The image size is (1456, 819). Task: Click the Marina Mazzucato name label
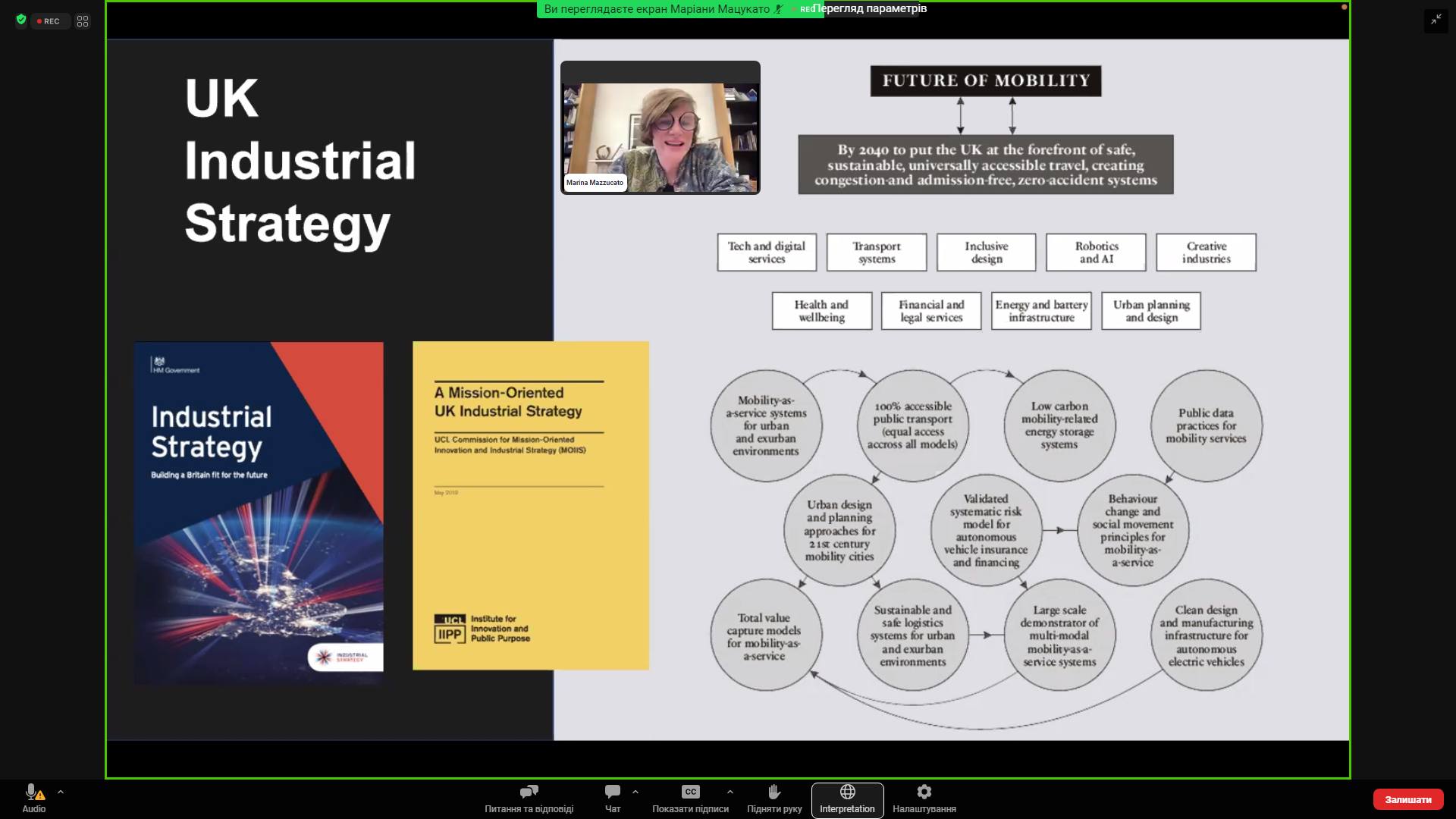pyautogui.click(x=595, y=183)
